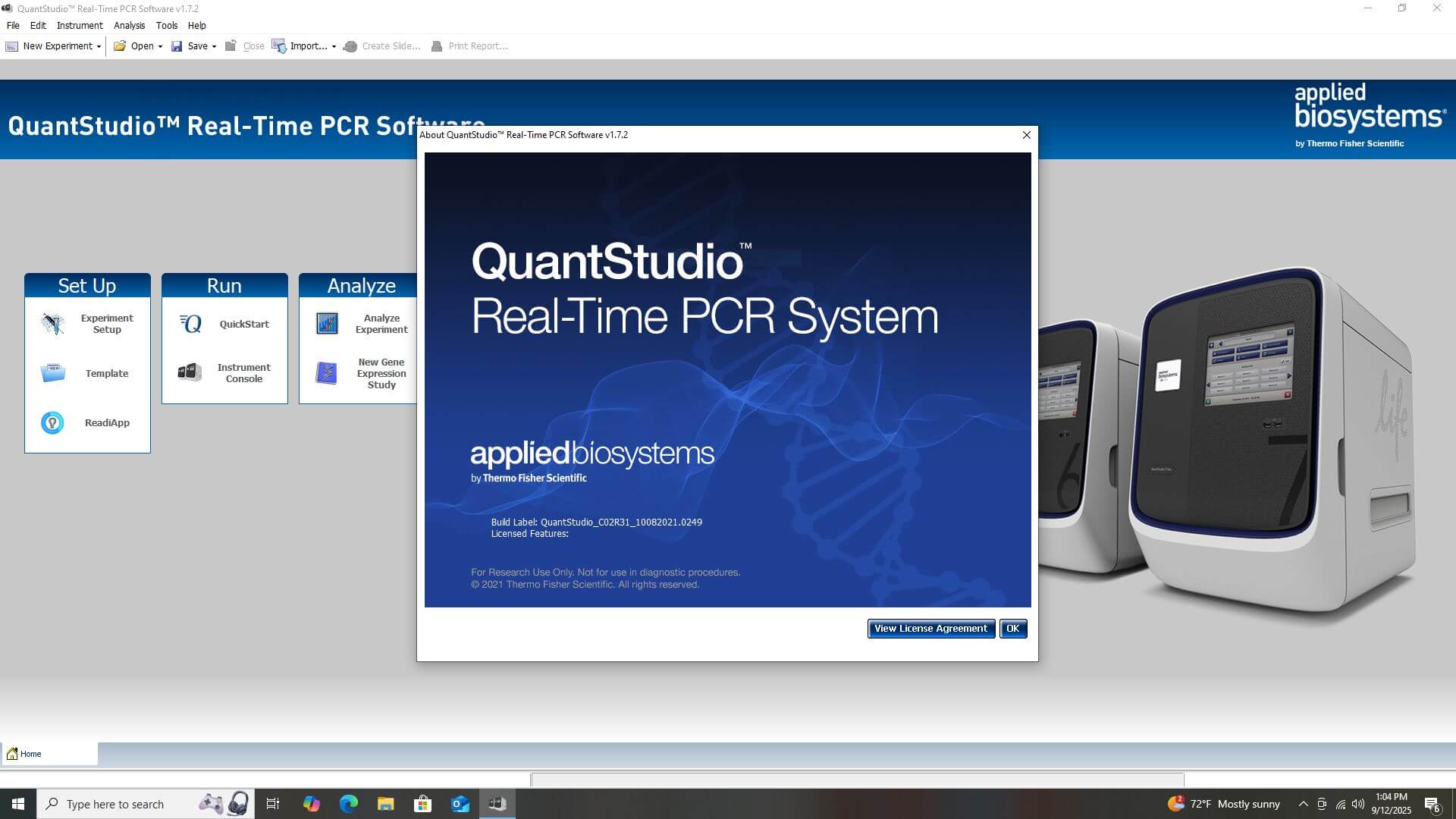Screen dimensions: 1456x819
Task: Click the QuickStart icon
Action: 190,324
